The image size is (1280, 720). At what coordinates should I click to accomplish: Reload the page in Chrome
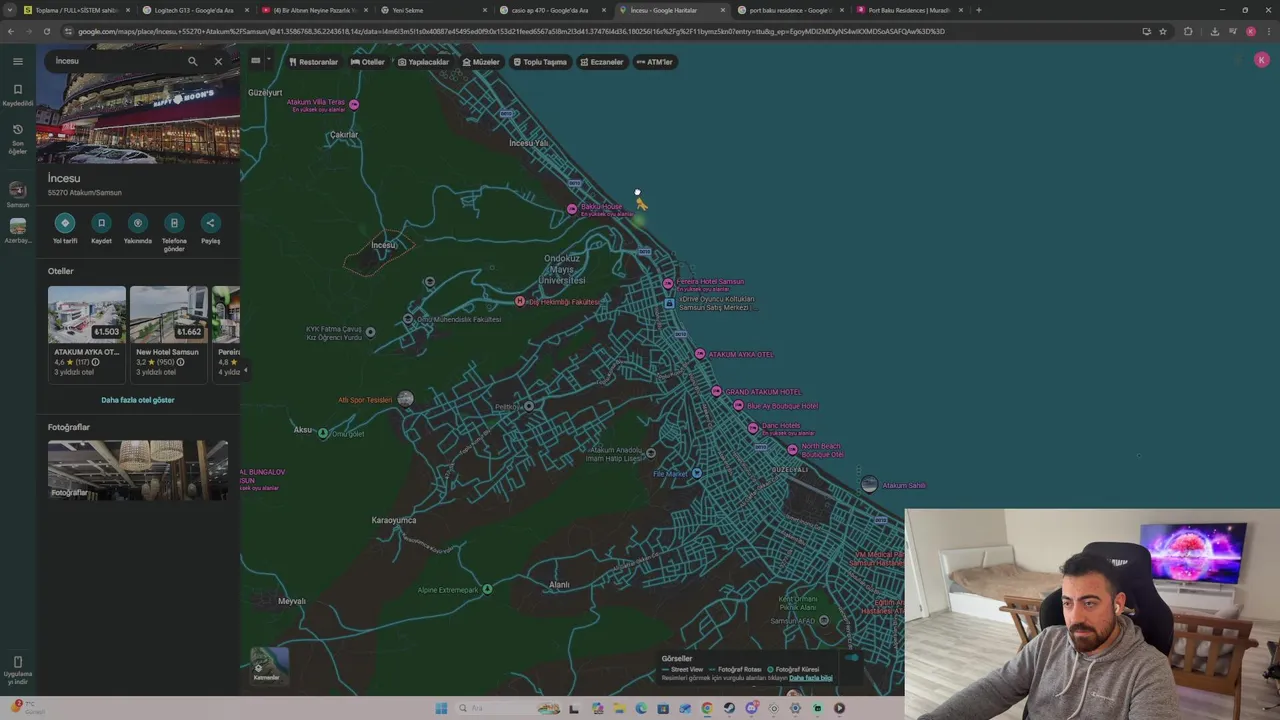[46, 31]
